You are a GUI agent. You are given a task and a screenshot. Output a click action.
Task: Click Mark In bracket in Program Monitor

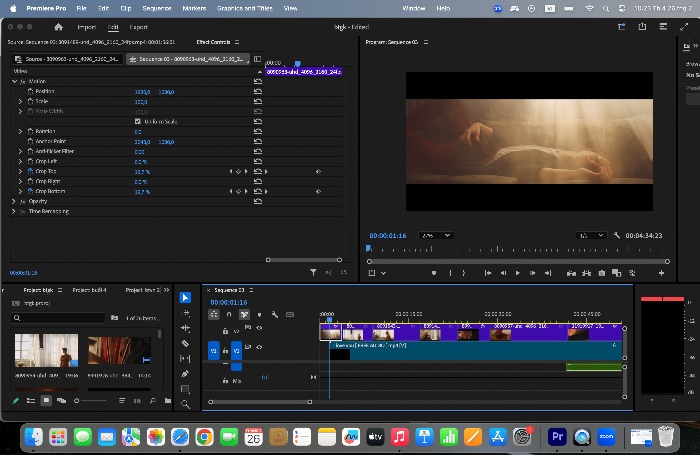point(450,273)
